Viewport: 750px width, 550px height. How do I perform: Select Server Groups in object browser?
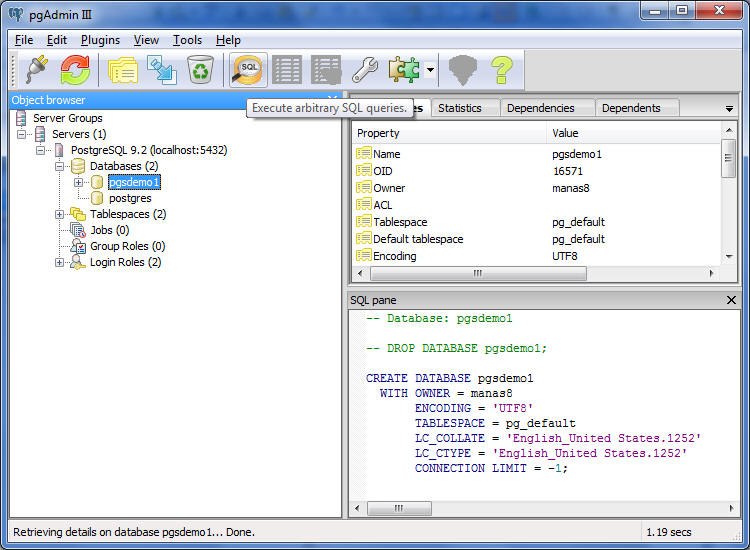tap(67, 118)
